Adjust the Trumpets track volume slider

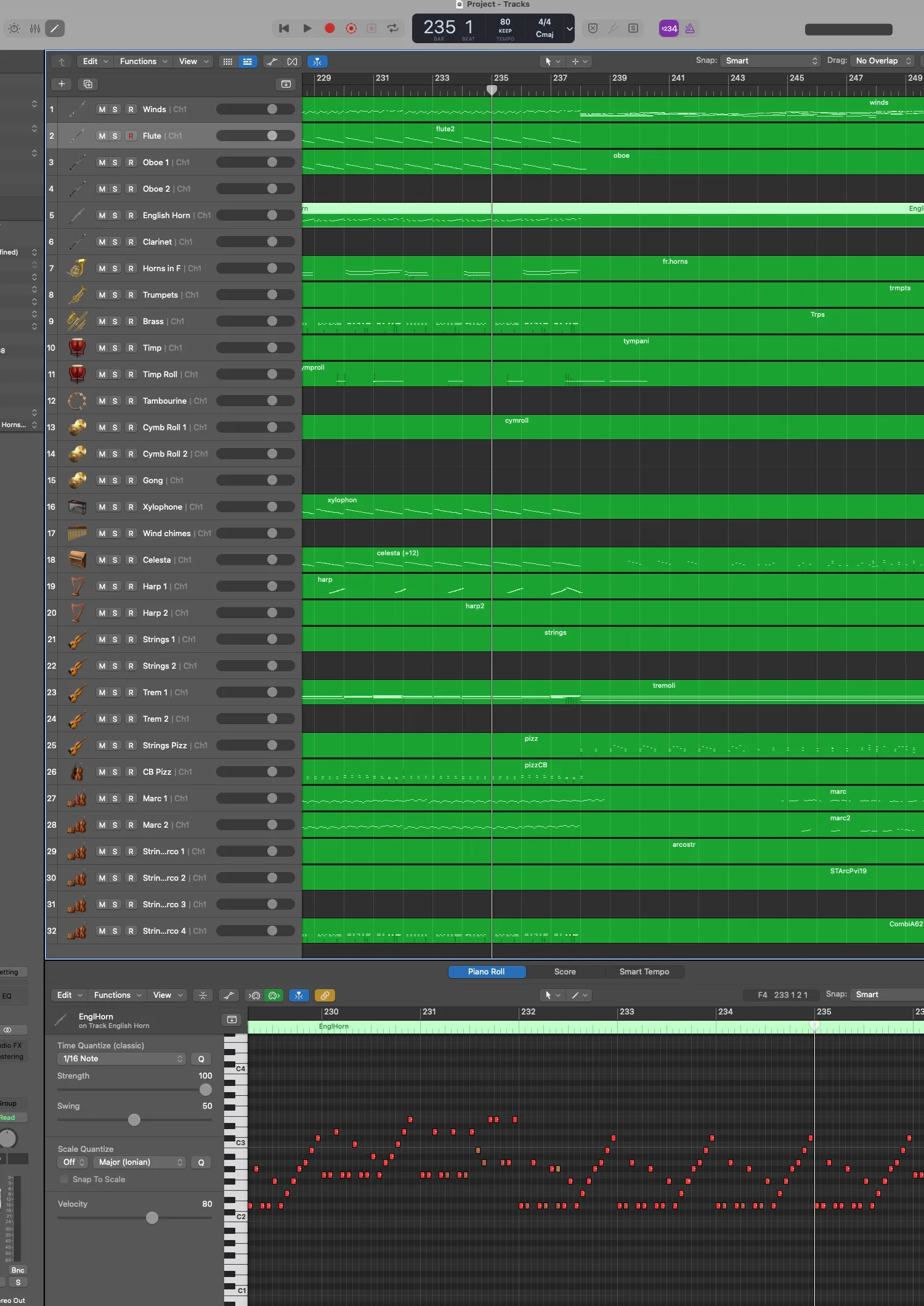pos(256,295)
